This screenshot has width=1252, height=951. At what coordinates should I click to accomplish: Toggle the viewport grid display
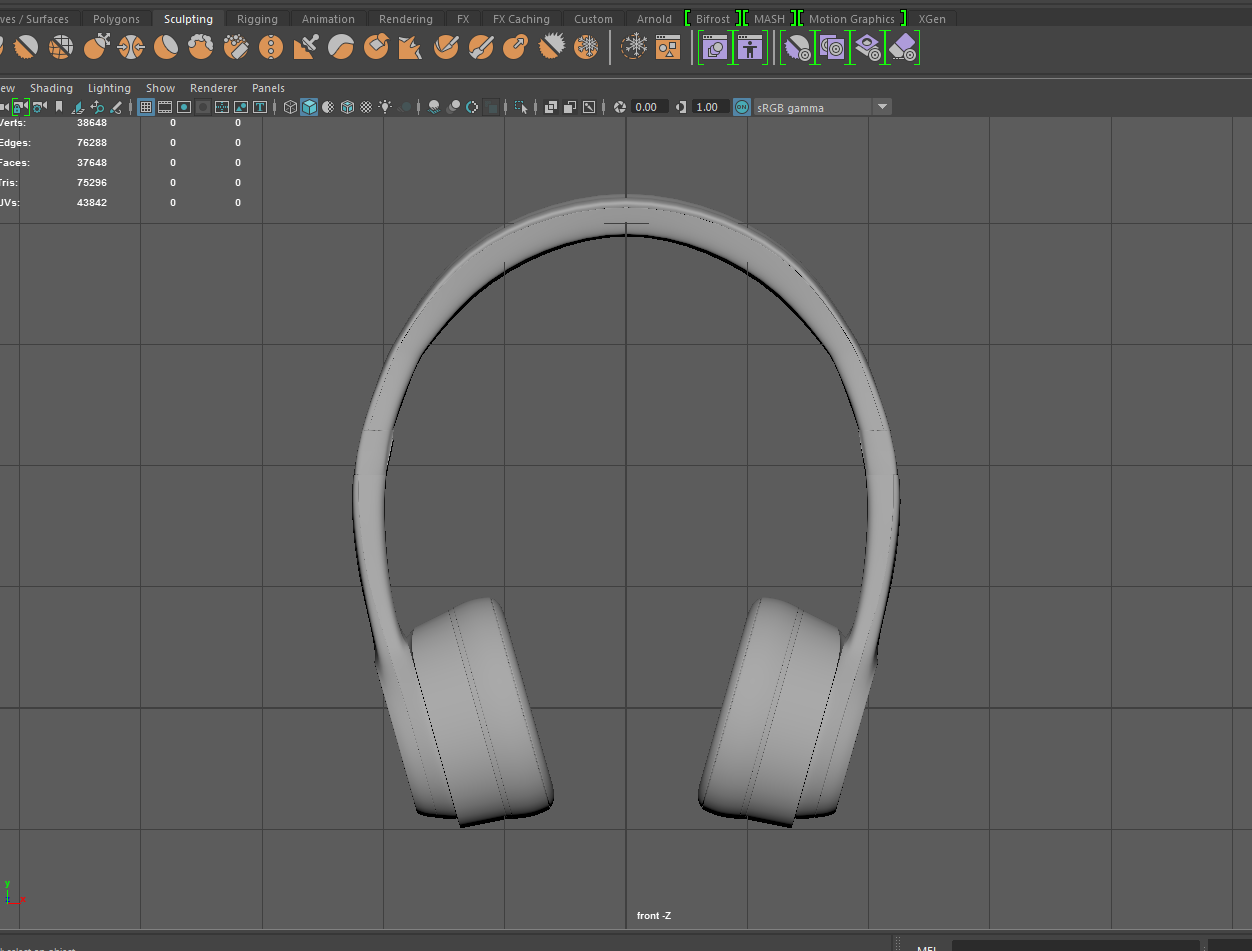146,107
